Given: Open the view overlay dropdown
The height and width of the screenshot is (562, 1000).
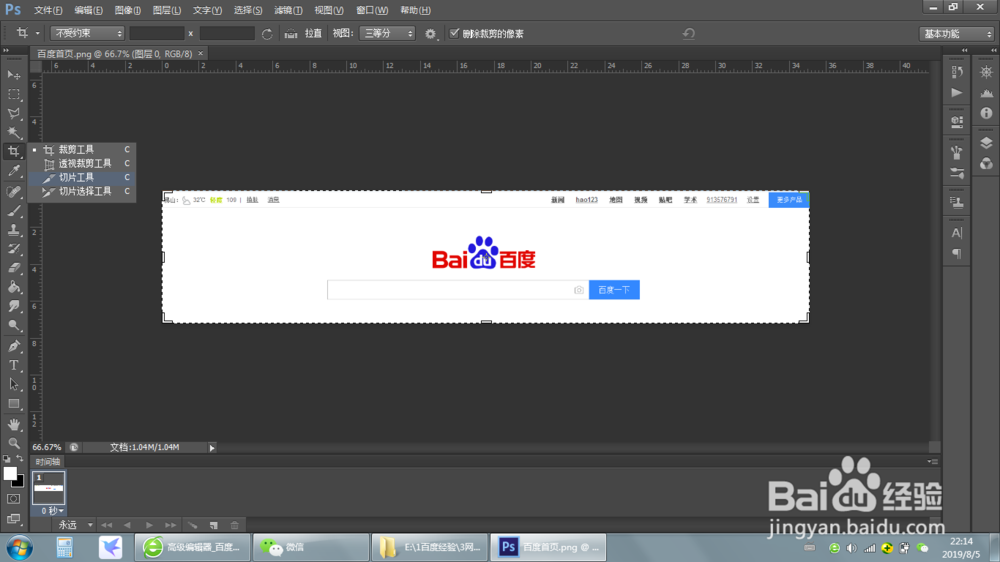Looking at the screenshot, I should click(388, 33).
